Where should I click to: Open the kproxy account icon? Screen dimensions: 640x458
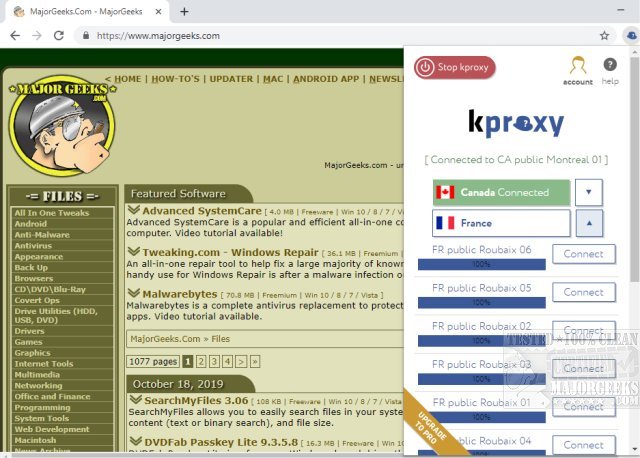[x=578, y=70]
